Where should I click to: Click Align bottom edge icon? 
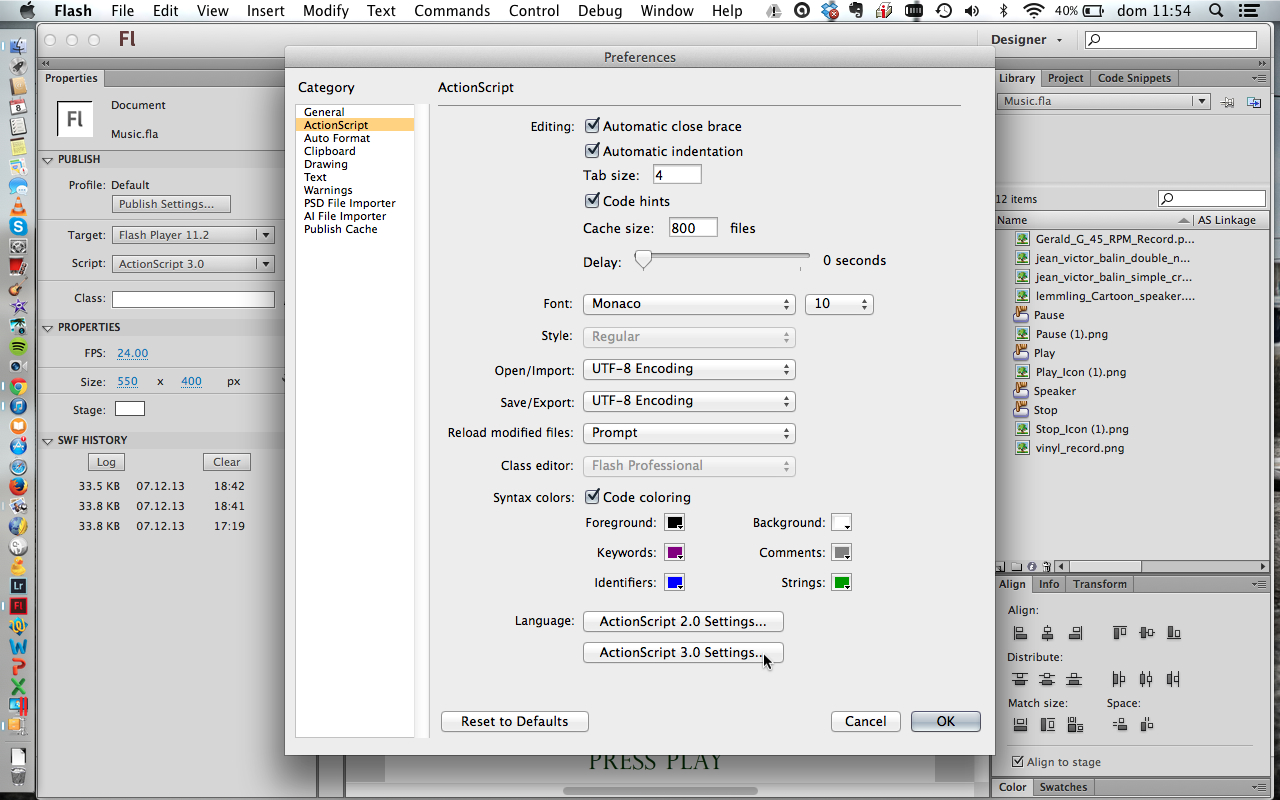(x=1174, y=633)
